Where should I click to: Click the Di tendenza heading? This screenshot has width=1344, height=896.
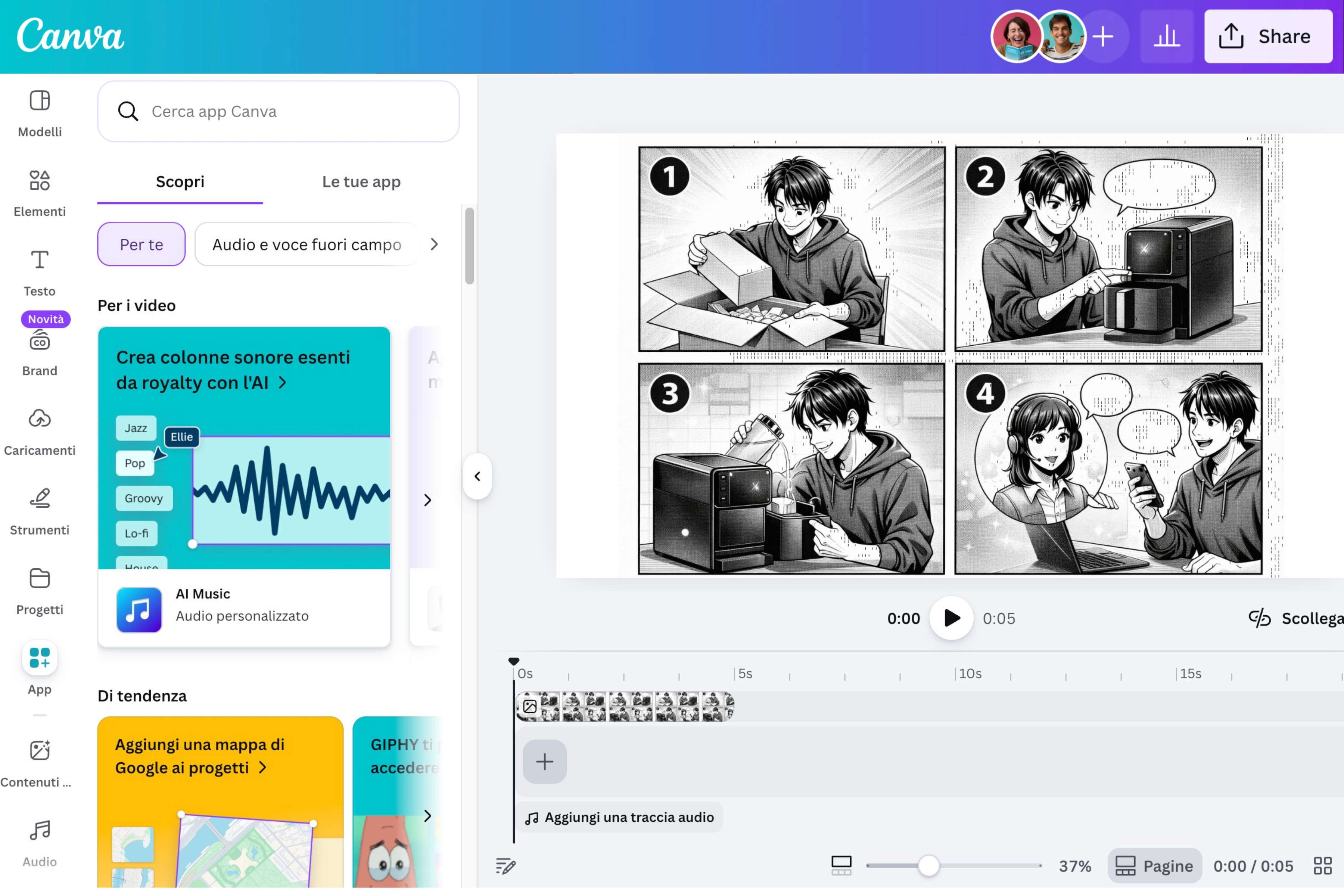point(142,696)
